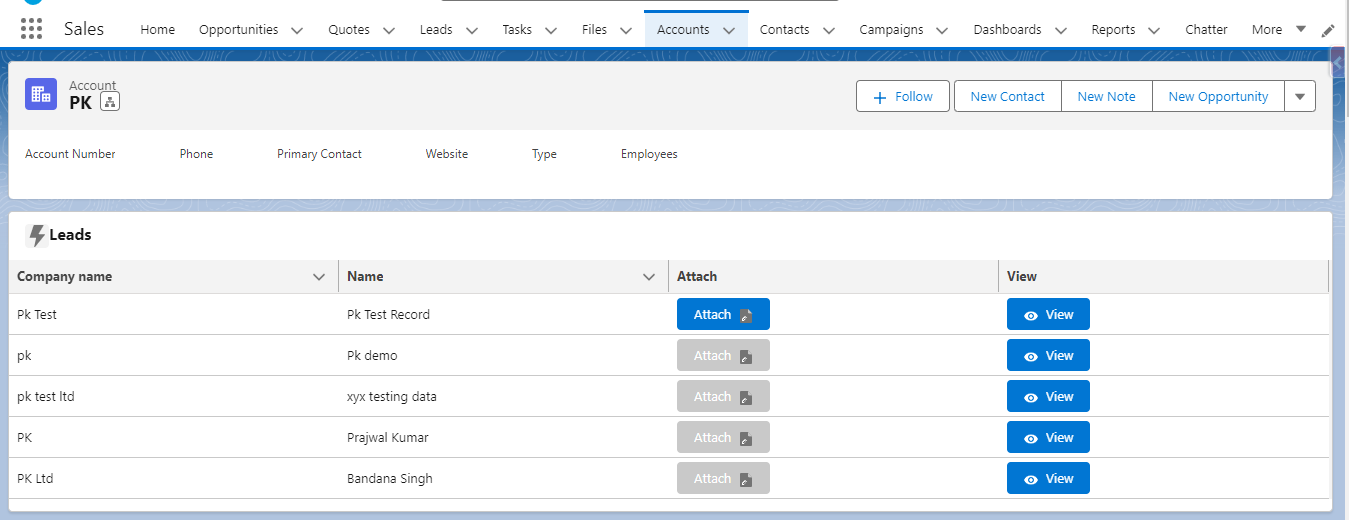The height and width of the screenshot is (520, 1349).
Task: Click the Follow button
Action: [x=902, y=97]
